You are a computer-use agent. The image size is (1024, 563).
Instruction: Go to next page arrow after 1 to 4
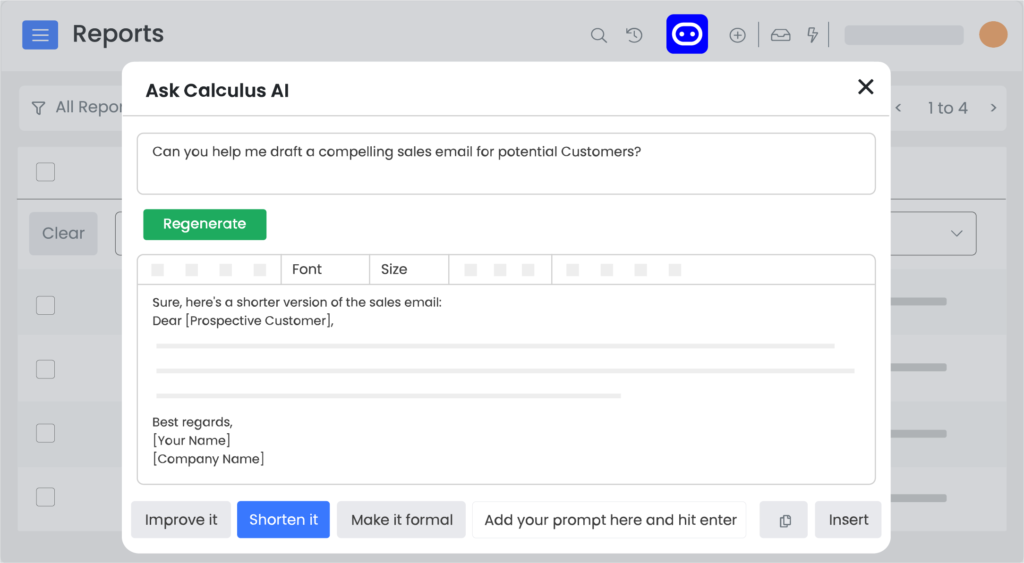point(993,108)
